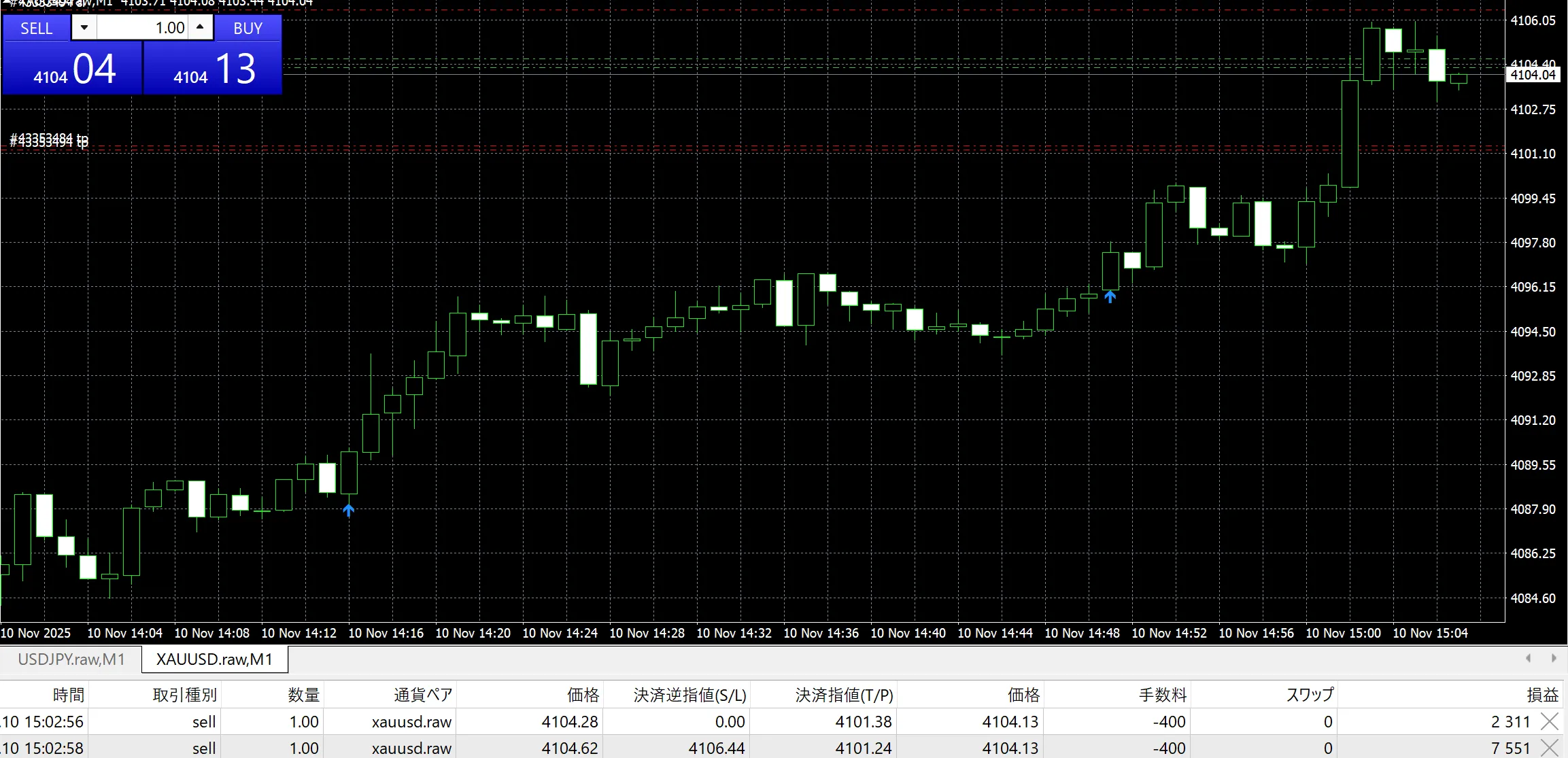
Task: Close the 15:02:58 sell order with X
Action: 1549,748
